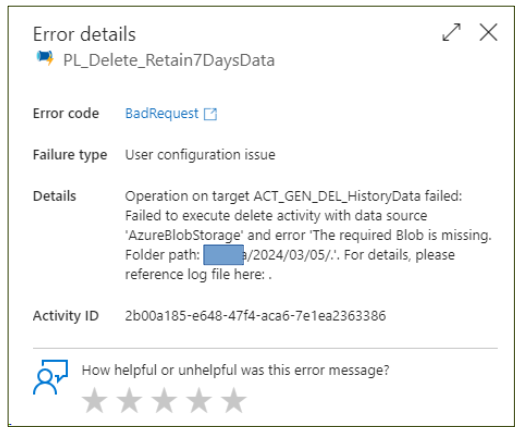Expand the error details panel
522x435 pixels.
(451, 32)
